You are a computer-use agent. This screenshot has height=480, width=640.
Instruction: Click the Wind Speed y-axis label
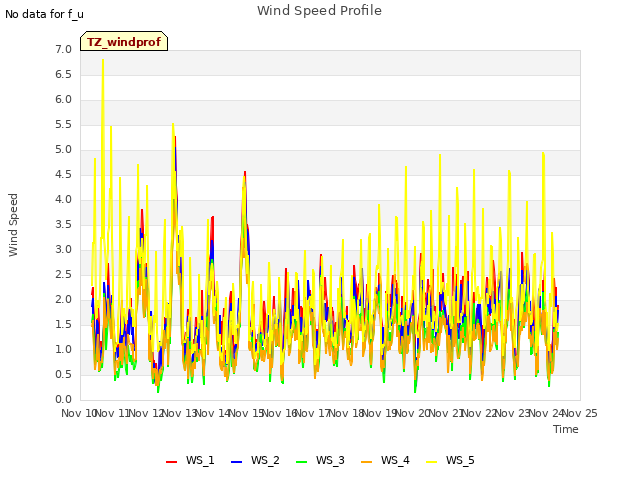pos(13,225)
